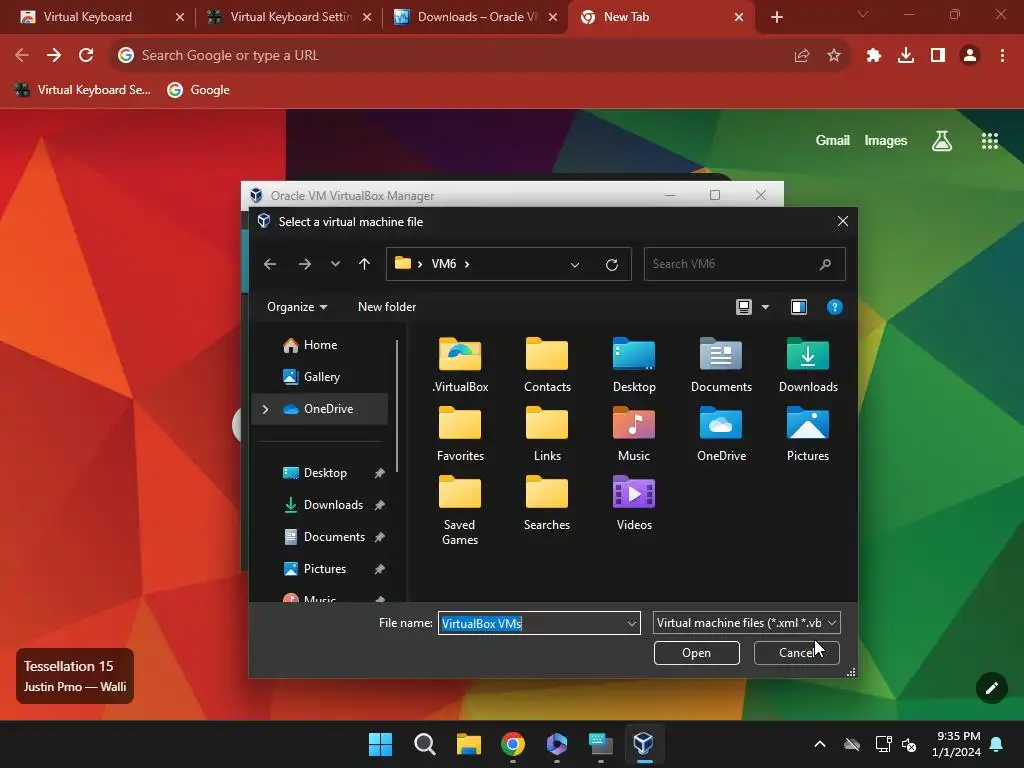Toggle the preview pane icon

[x=799, y=307]
